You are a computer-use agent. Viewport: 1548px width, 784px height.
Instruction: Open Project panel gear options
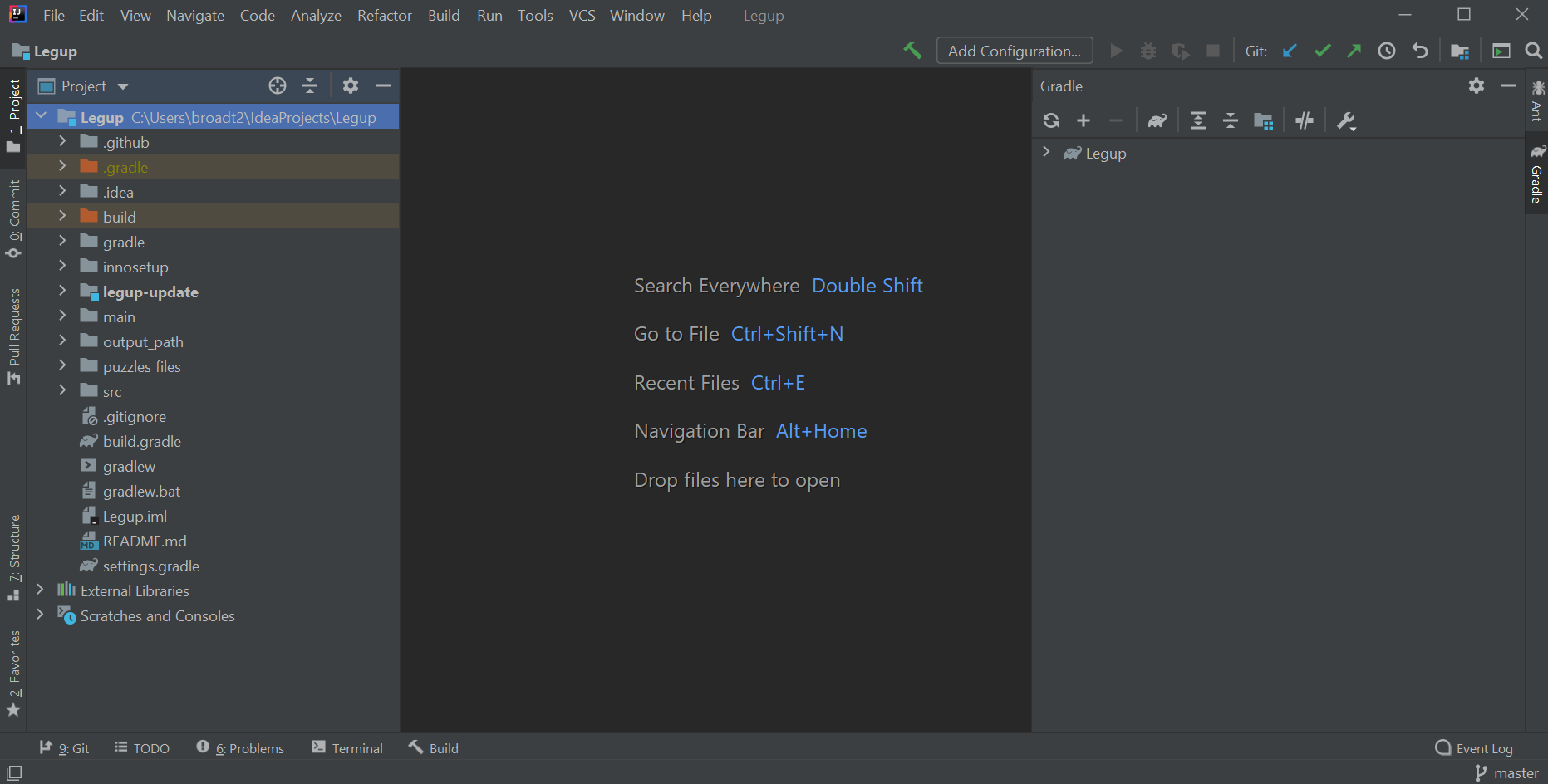351,86
